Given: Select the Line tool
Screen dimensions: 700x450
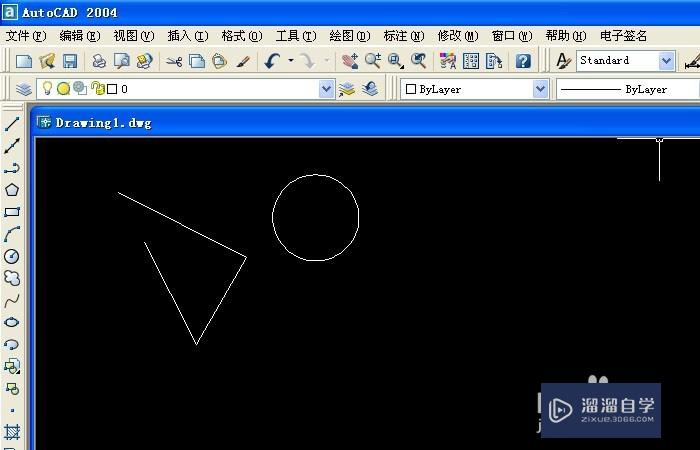Looking at the screenshot, I should click(x=12, y=124).
